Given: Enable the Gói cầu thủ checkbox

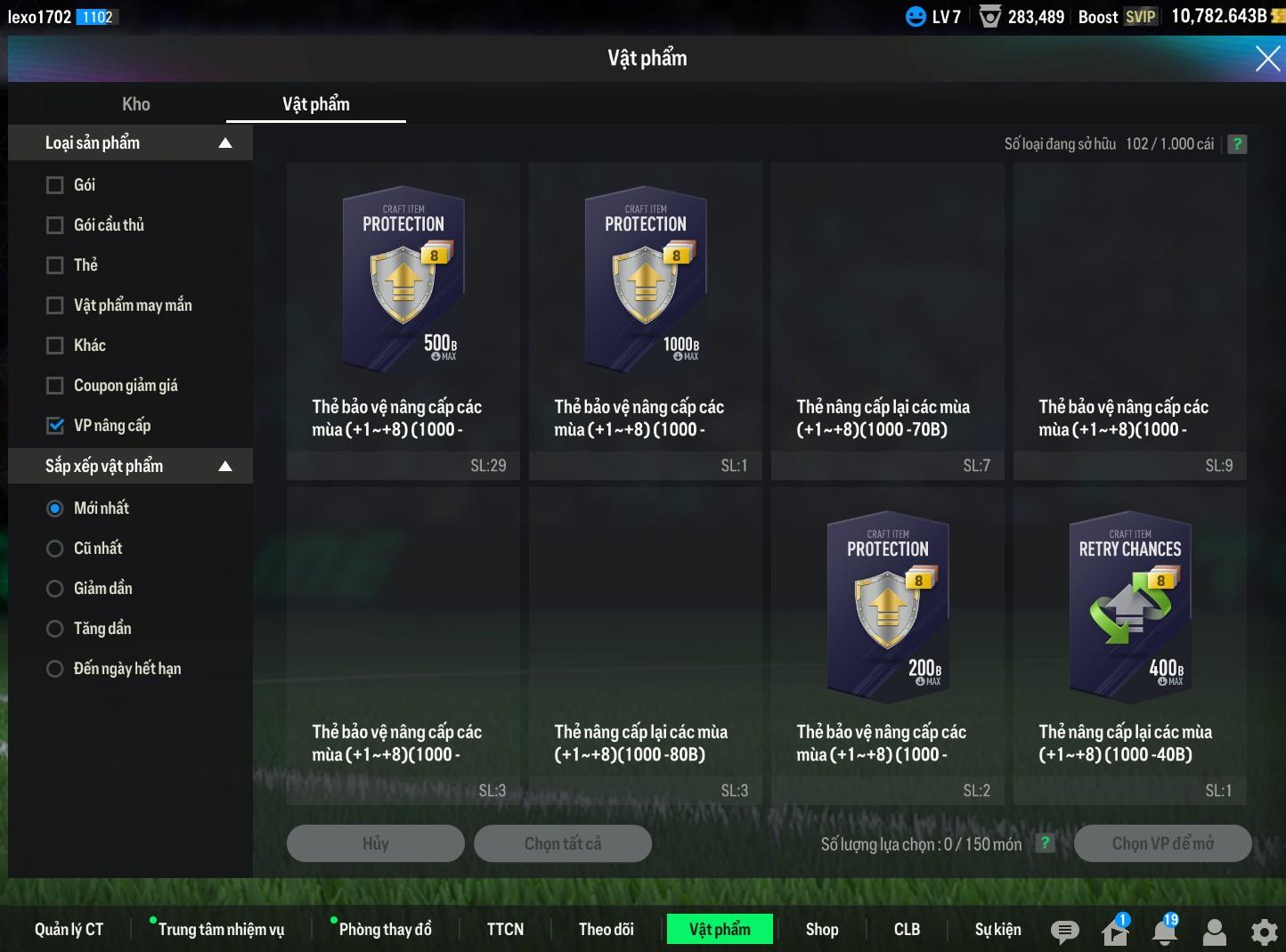Looking at the screenshot, I should 55,225.
